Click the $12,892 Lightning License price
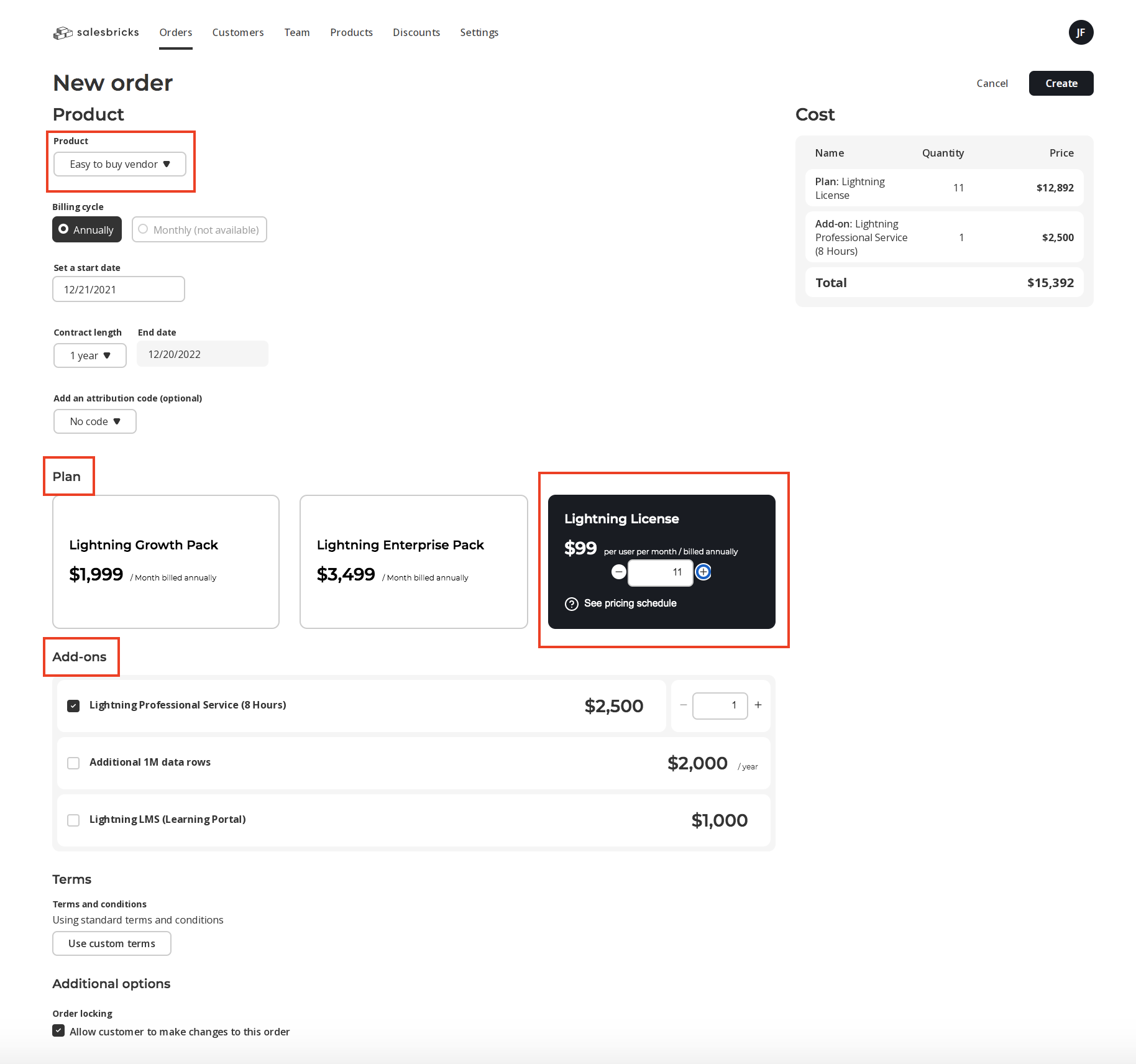1136x1064 pixels. (1055, 188)
